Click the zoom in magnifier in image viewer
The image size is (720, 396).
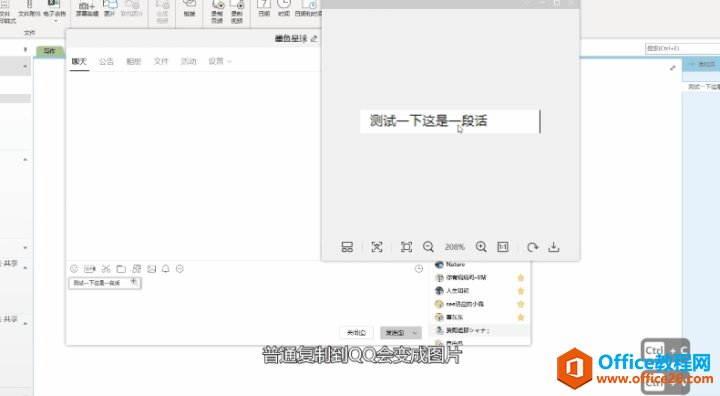[x=481, y=247]
